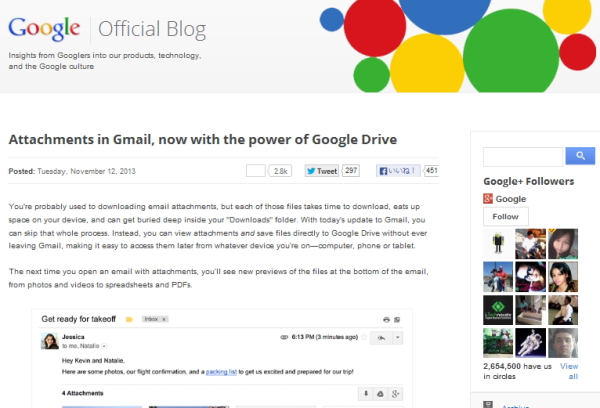600x408 pixels.
Task: Click the Android robot follower thumbnail
Action: pos(498,242)
